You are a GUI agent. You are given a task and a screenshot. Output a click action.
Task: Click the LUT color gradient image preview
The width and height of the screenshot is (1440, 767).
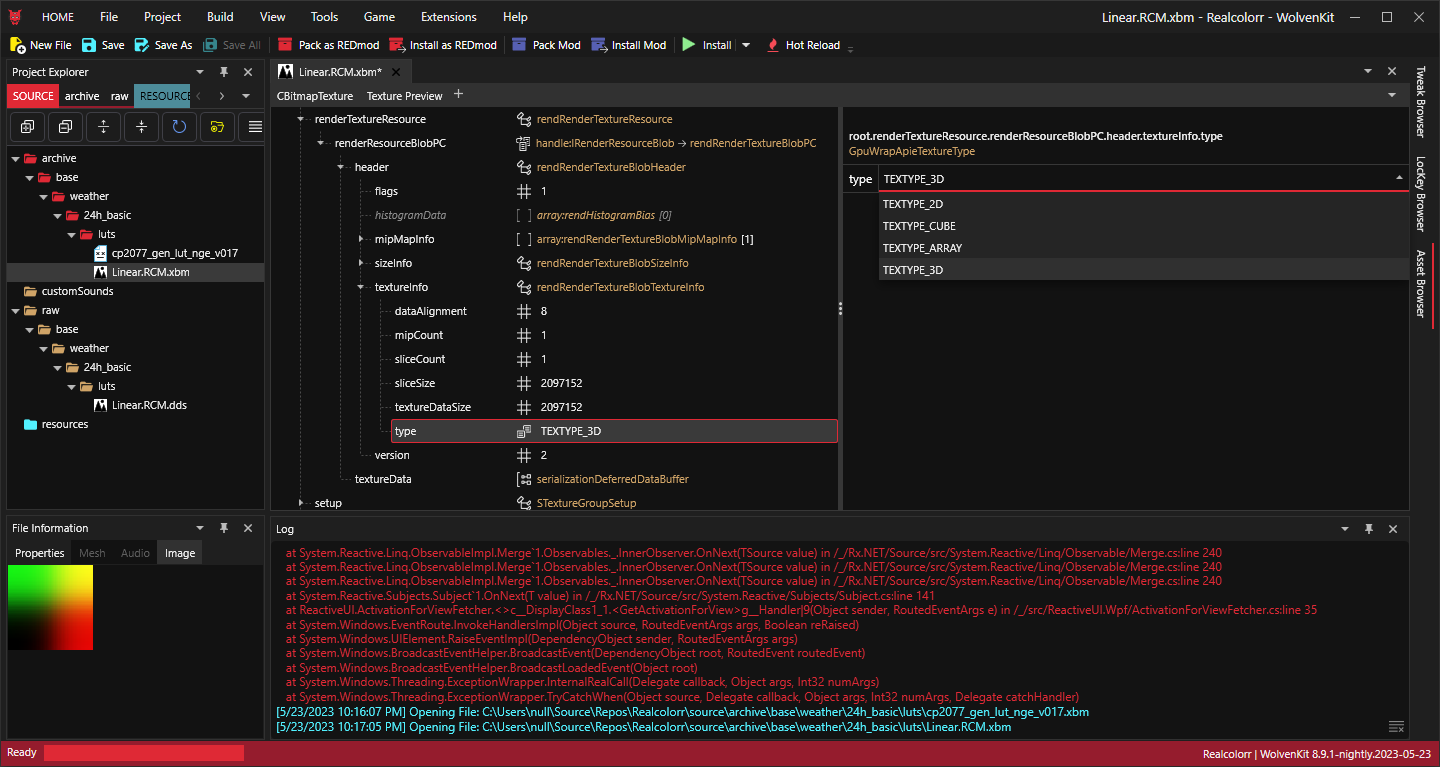(50, 607)
